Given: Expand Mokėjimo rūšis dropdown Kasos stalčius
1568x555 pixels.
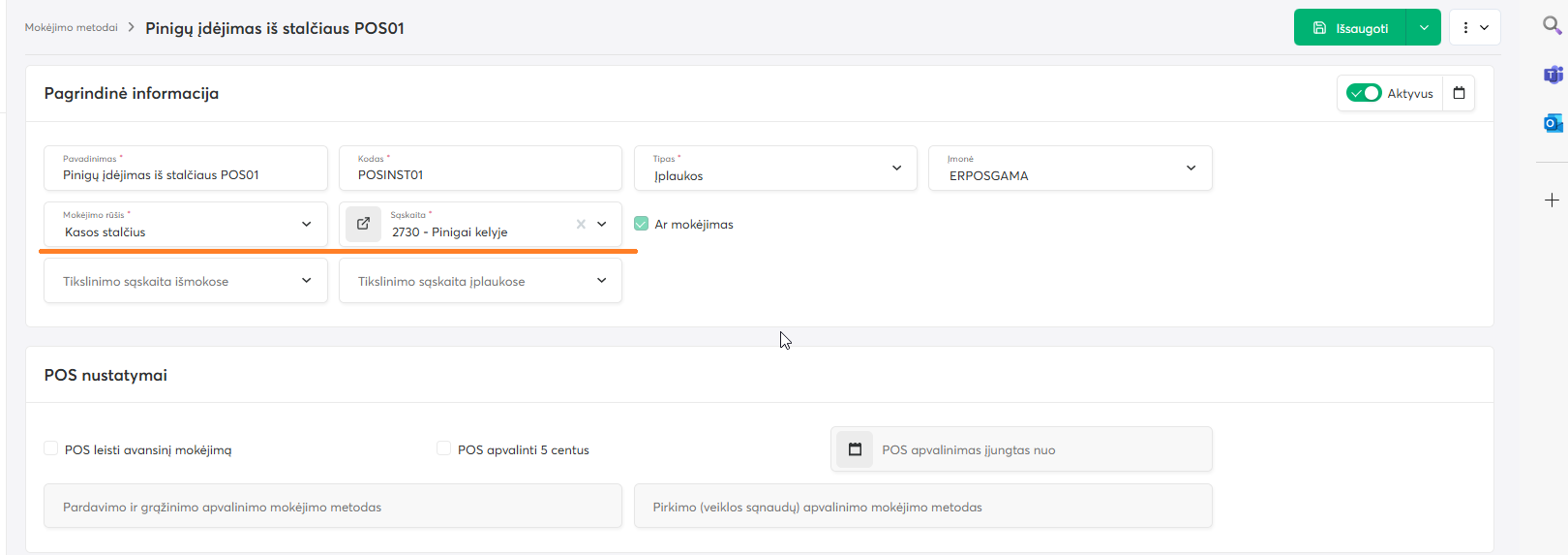Looking at the screenshot, I should click(x=186, y=225).
